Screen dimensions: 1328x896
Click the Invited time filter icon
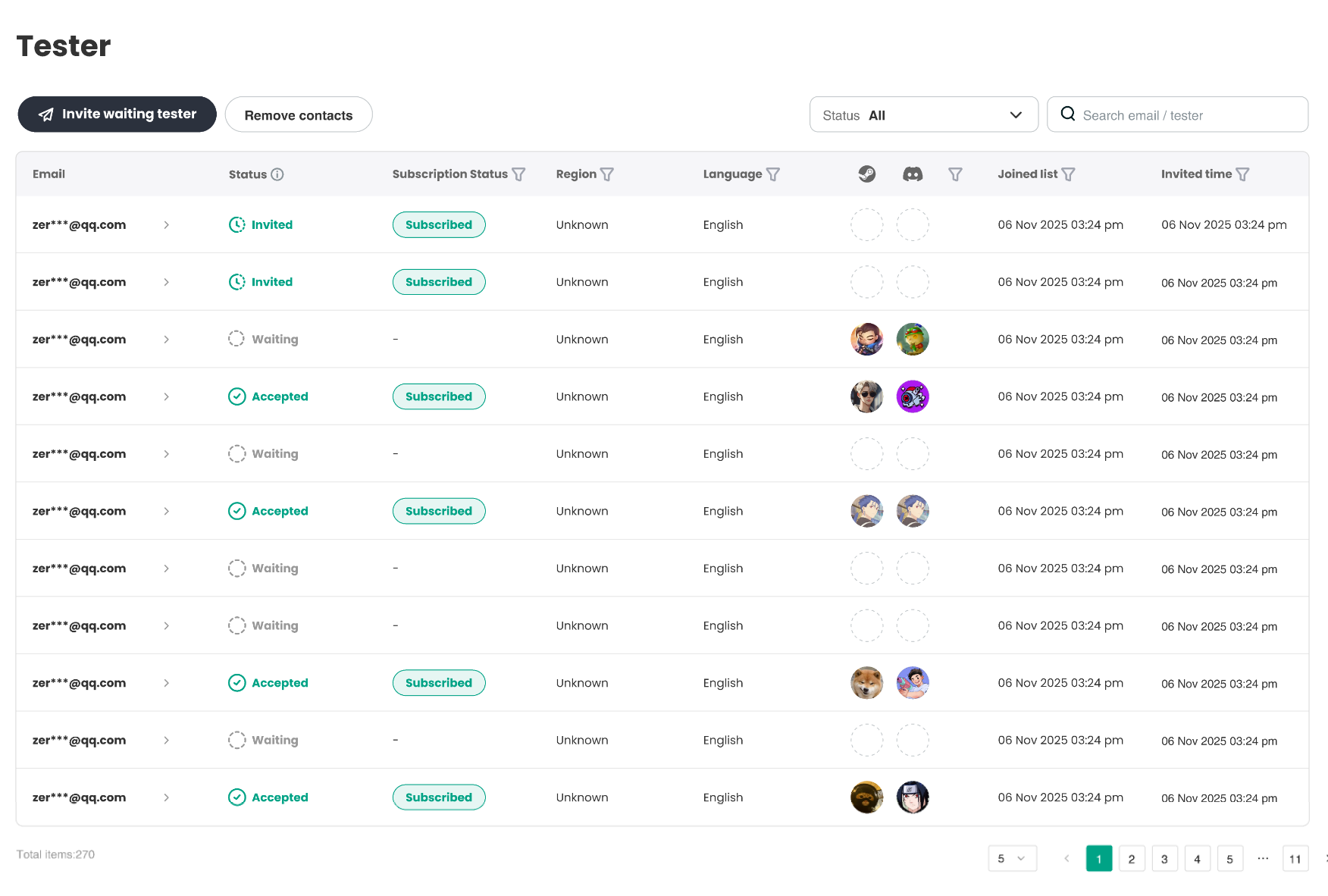1242,174
